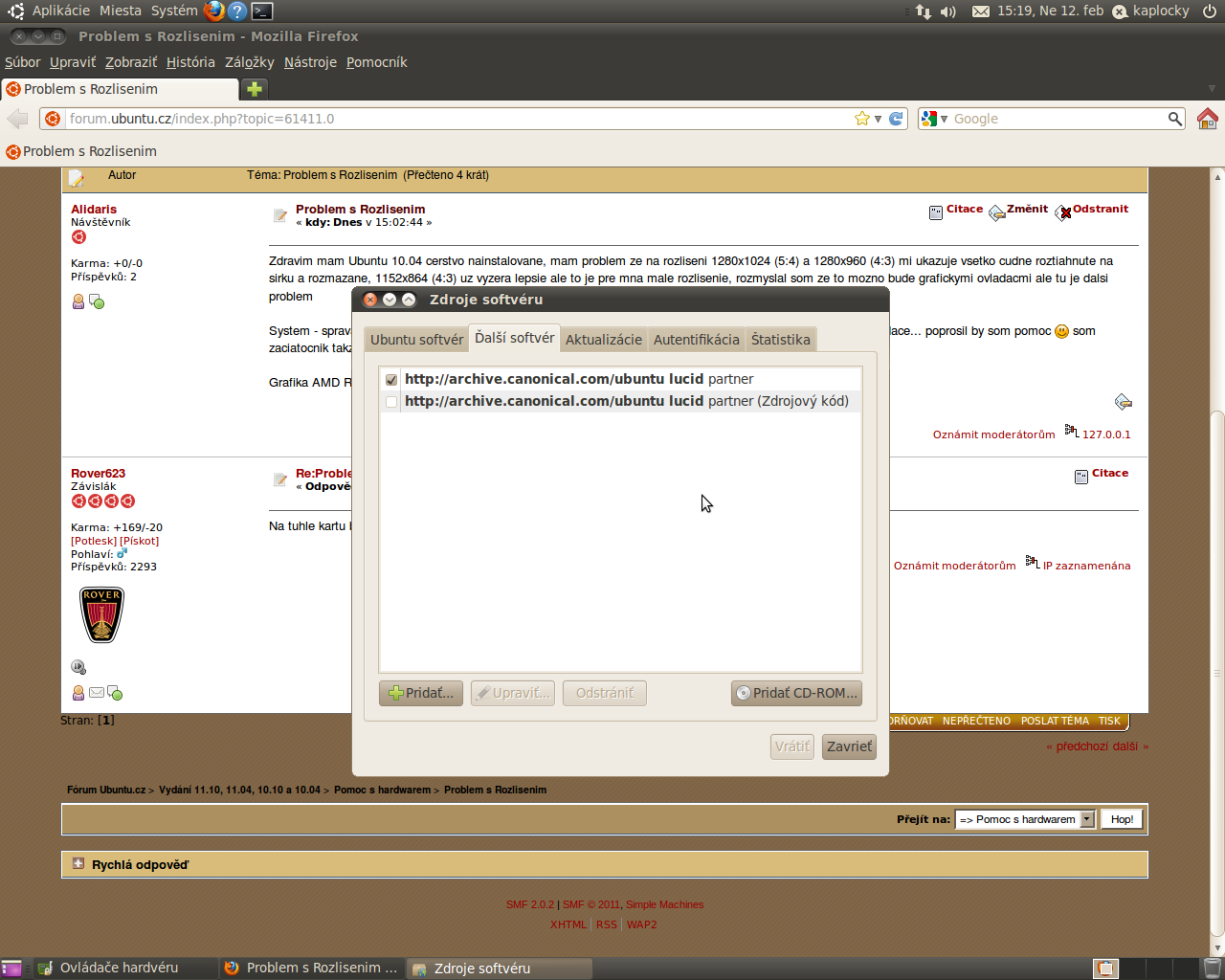Click the bookmark star icon in URL bar
Screen dimensions: 1225x980
862,119
